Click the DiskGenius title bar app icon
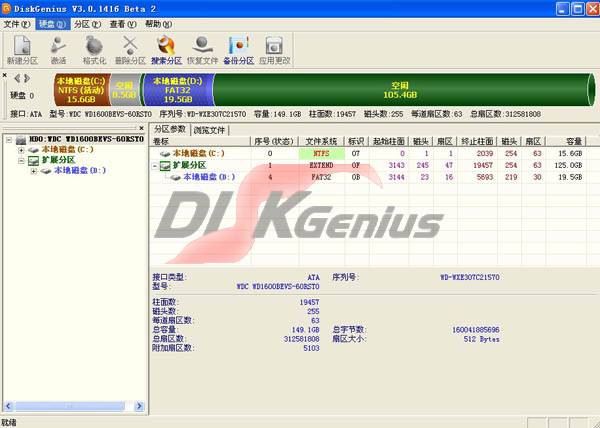The height and width of the screenshot is (428, 600). (x=6, y=8)
